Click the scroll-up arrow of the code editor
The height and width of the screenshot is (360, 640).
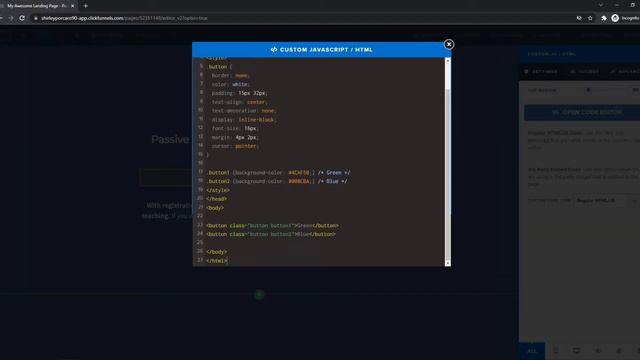(x=448, y=60)
